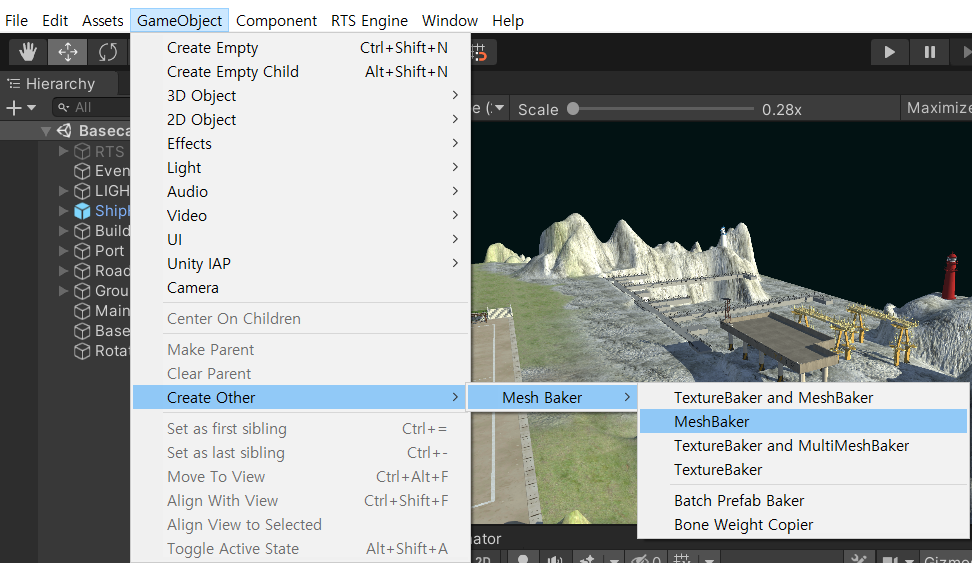Click the Mesh Baker submenu entry
The width and height of the screenshot is (972, 563).
pyautogui.click(x=552, y=397)
